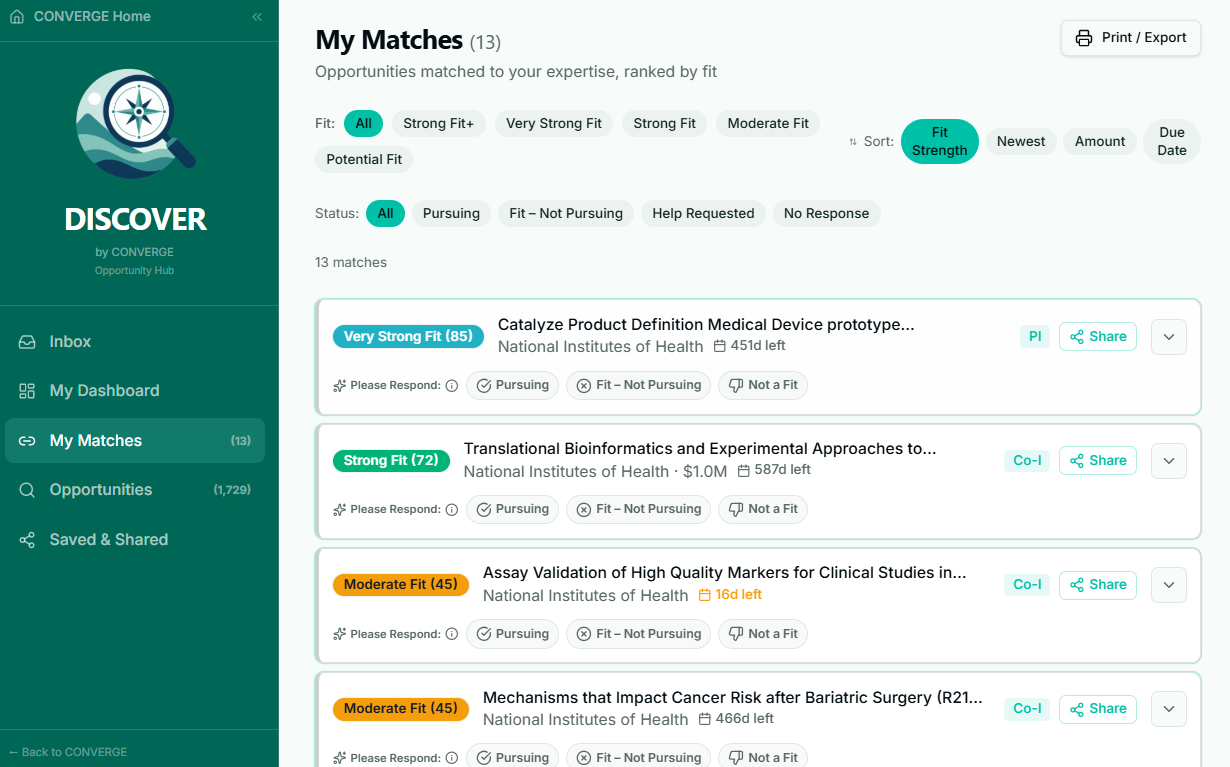Share the Translational Bioinformatics opportunity
The width and height of the screenshot is (1230, 767).
click(1098, 461)
